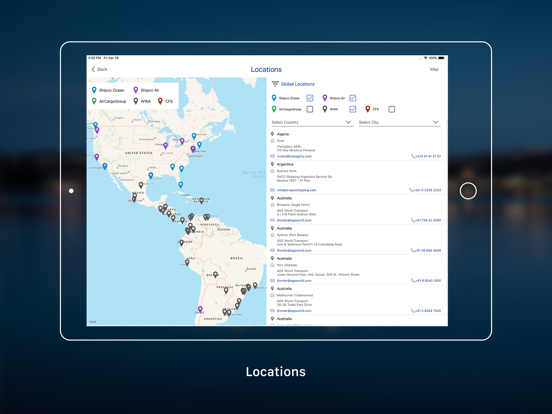Uncheck the Shipco Air checkbox
The image size is (552, 414).
click(352, 98)
